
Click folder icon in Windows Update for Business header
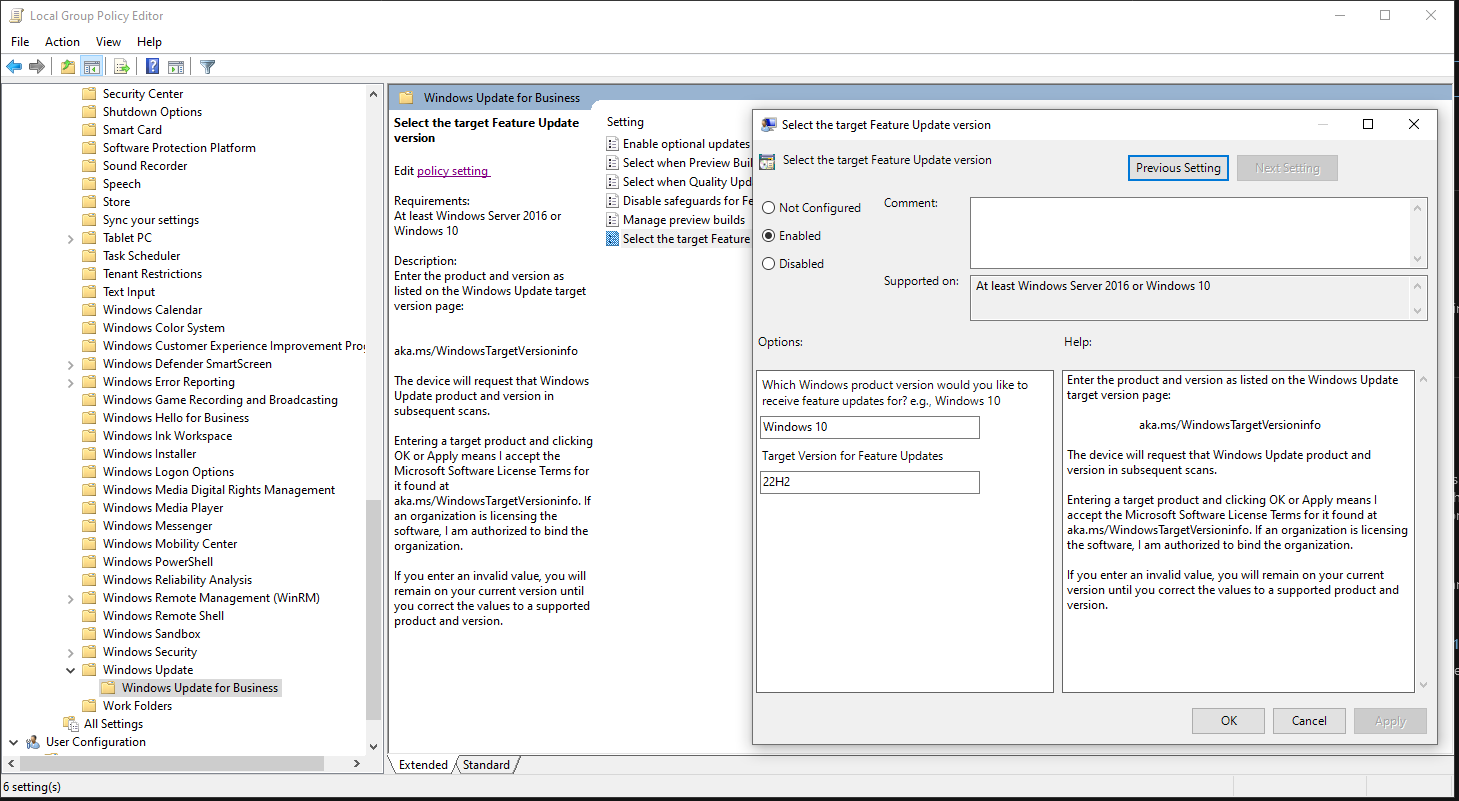tap(406, 98)
